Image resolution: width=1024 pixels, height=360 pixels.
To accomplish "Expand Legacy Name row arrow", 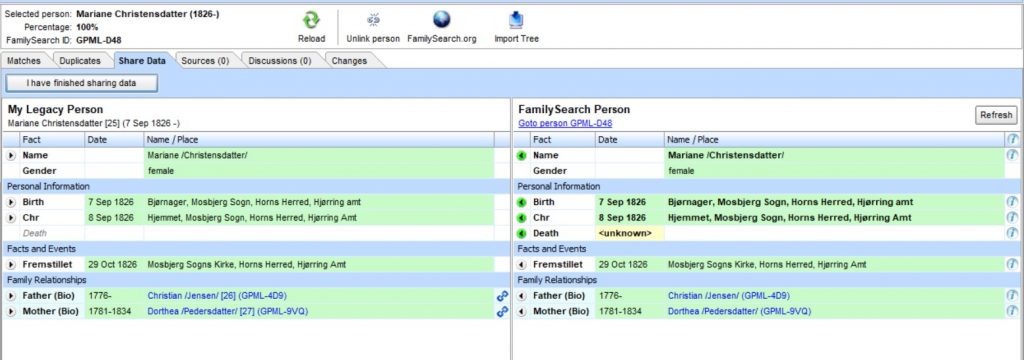I will [x=11, y=155].
